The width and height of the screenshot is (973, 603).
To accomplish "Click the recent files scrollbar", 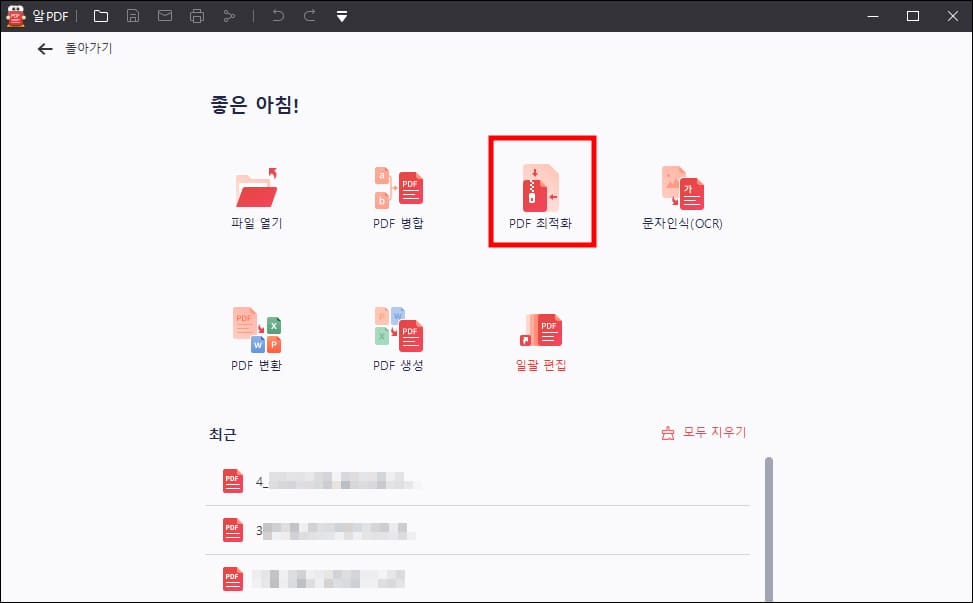I will coord(769,529).
